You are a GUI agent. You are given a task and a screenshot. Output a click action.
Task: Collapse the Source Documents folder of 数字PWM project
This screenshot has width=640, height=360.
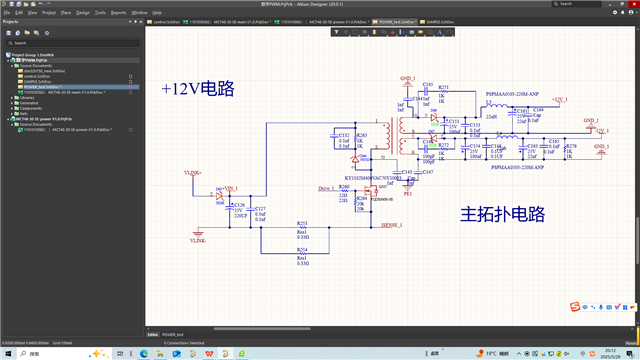pyautogui.click(x=12, y=66)
